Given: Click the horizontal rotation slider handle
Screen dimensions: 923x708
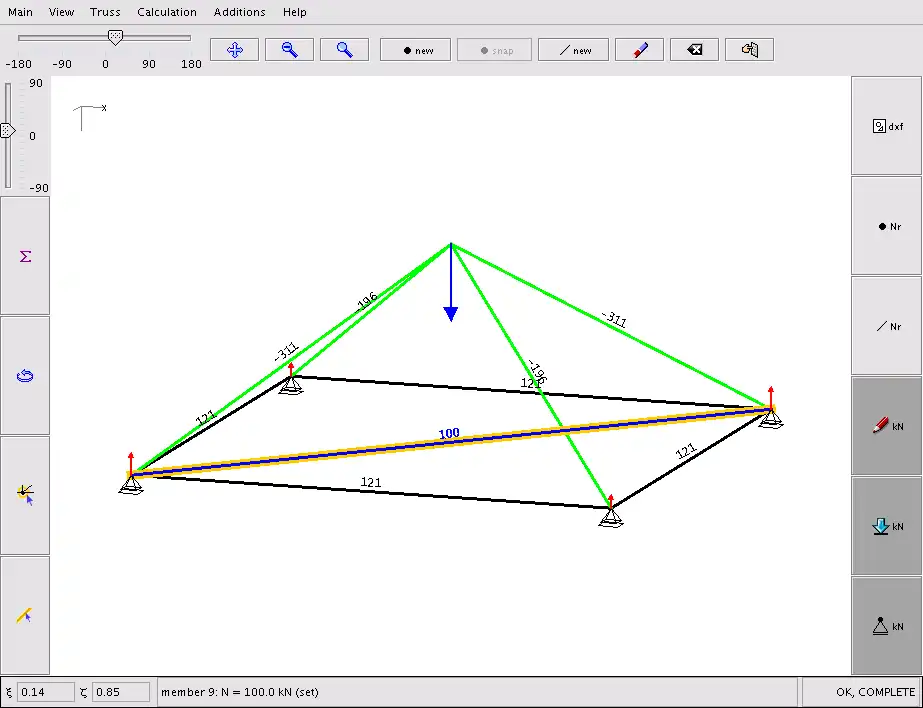Looking at the screenshot, I should pos(115,38).
